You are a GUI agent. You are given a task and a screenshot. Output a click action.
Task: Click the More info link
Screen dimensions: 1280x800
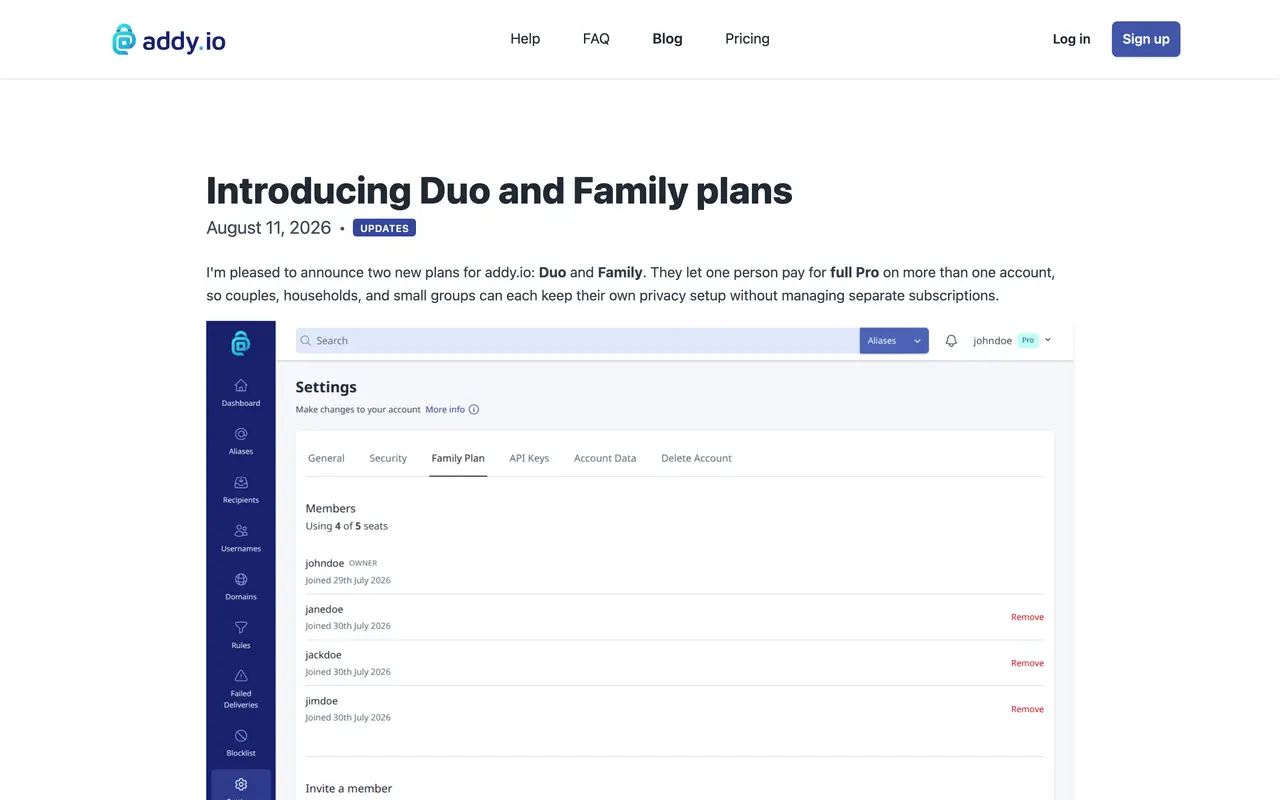445,409
